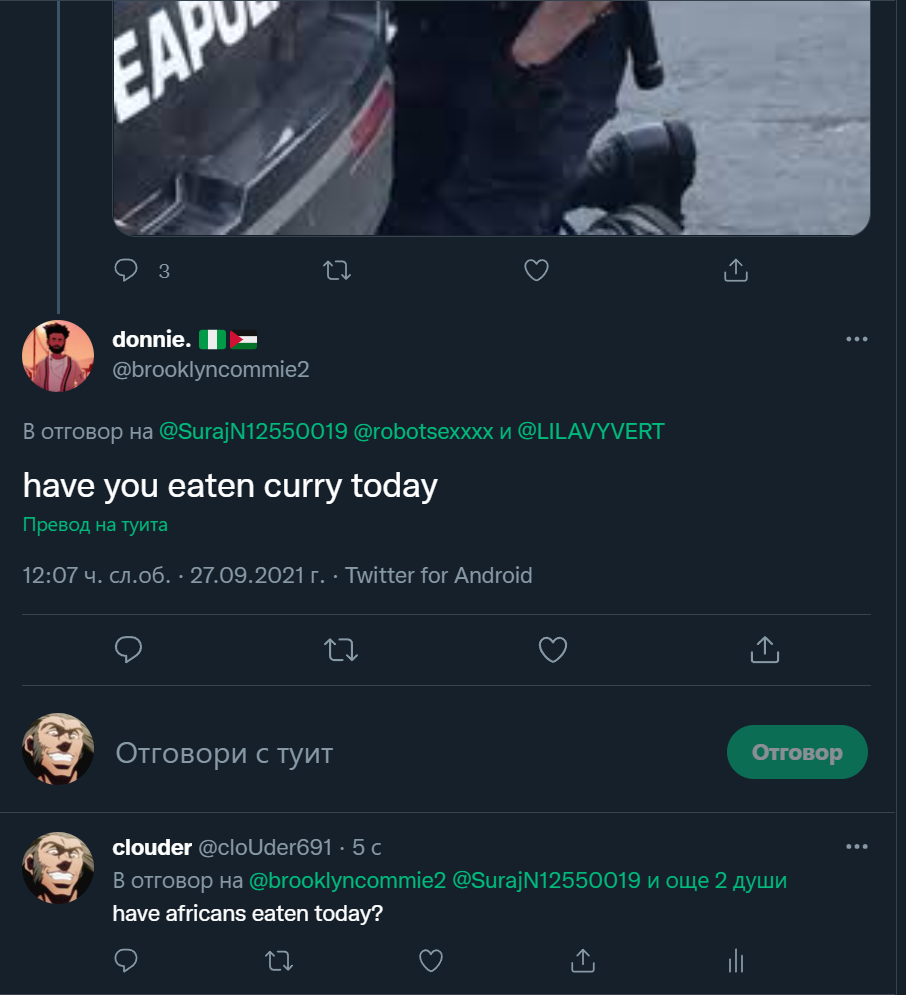This screenshot has width=906, height=995.
Task: Click reply icon under clouder's tweet
Action: click(x=126, y=961)
